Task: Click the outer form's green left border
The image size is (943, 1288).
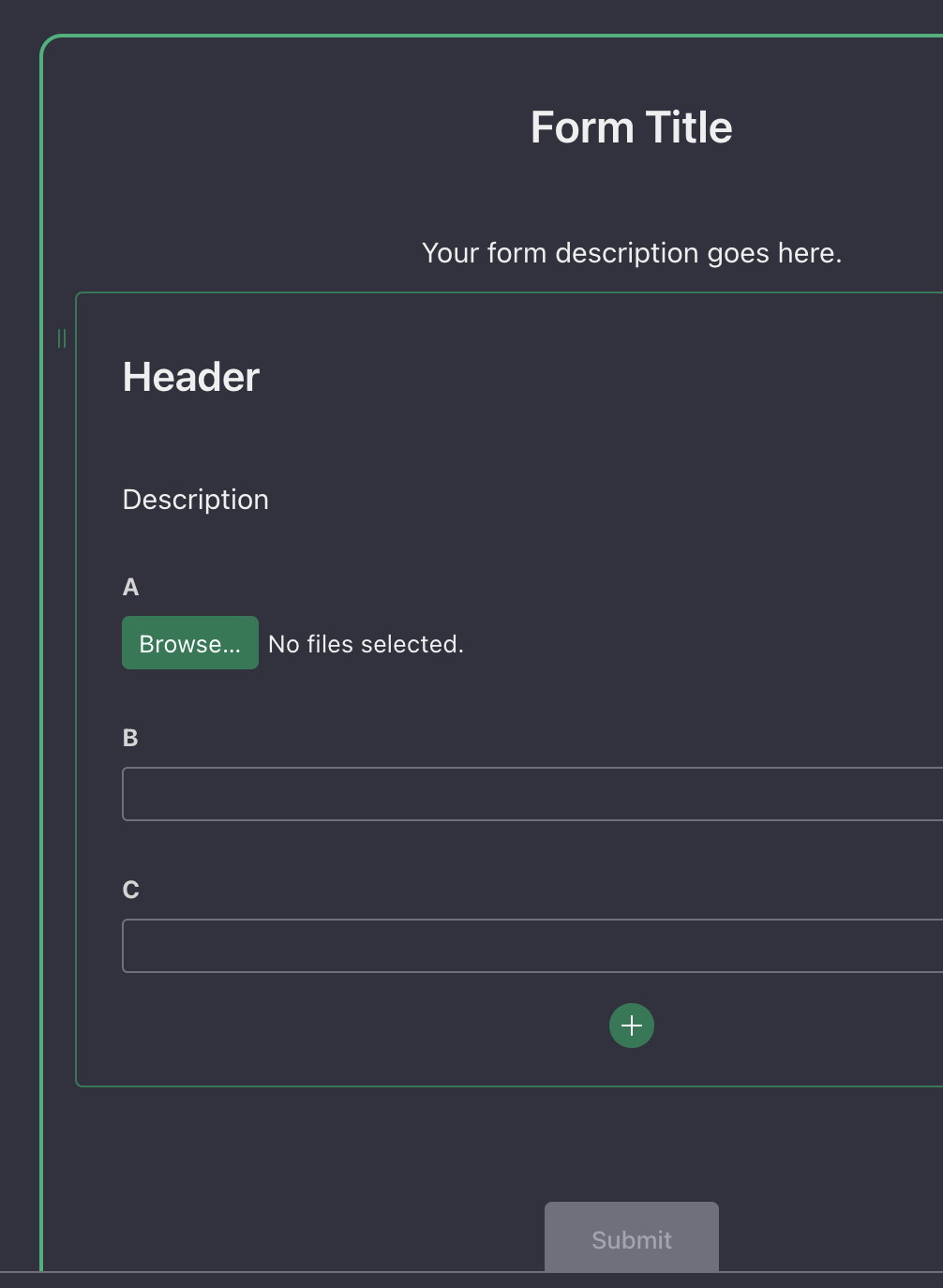Action: 42,656
